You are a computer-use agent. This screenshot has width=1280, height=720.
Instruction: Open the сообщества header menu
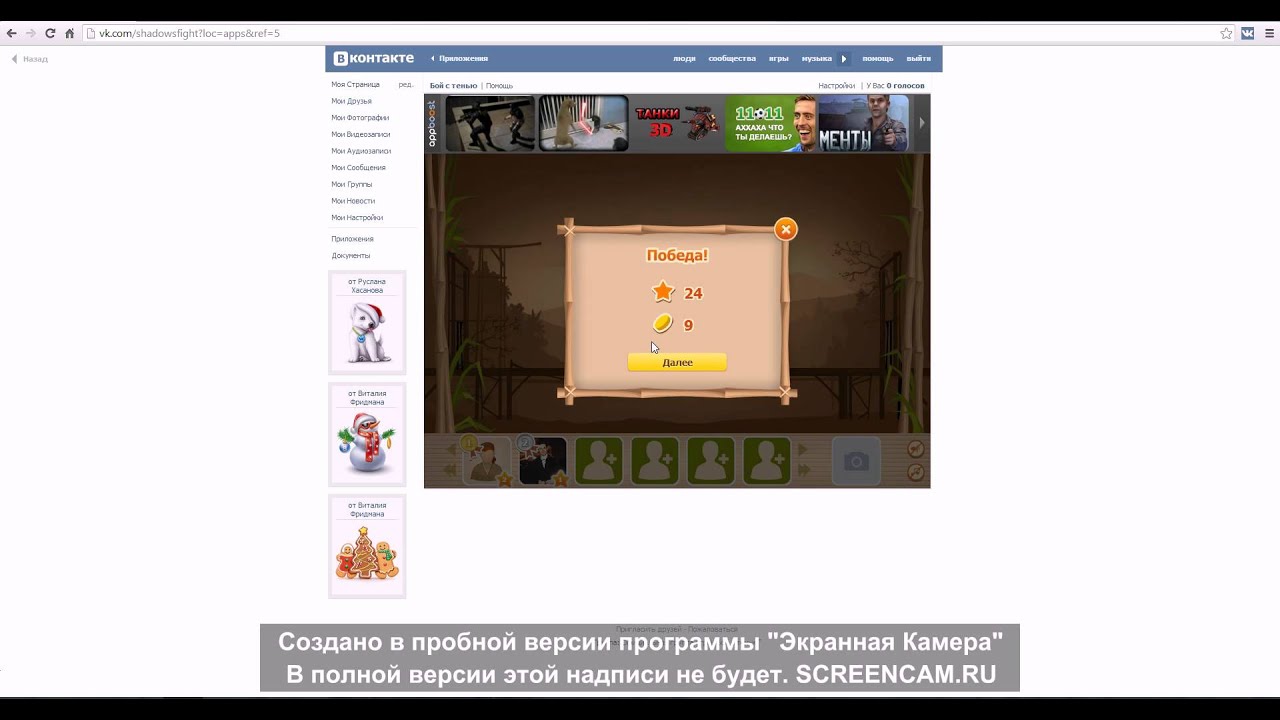click(732, 59)
